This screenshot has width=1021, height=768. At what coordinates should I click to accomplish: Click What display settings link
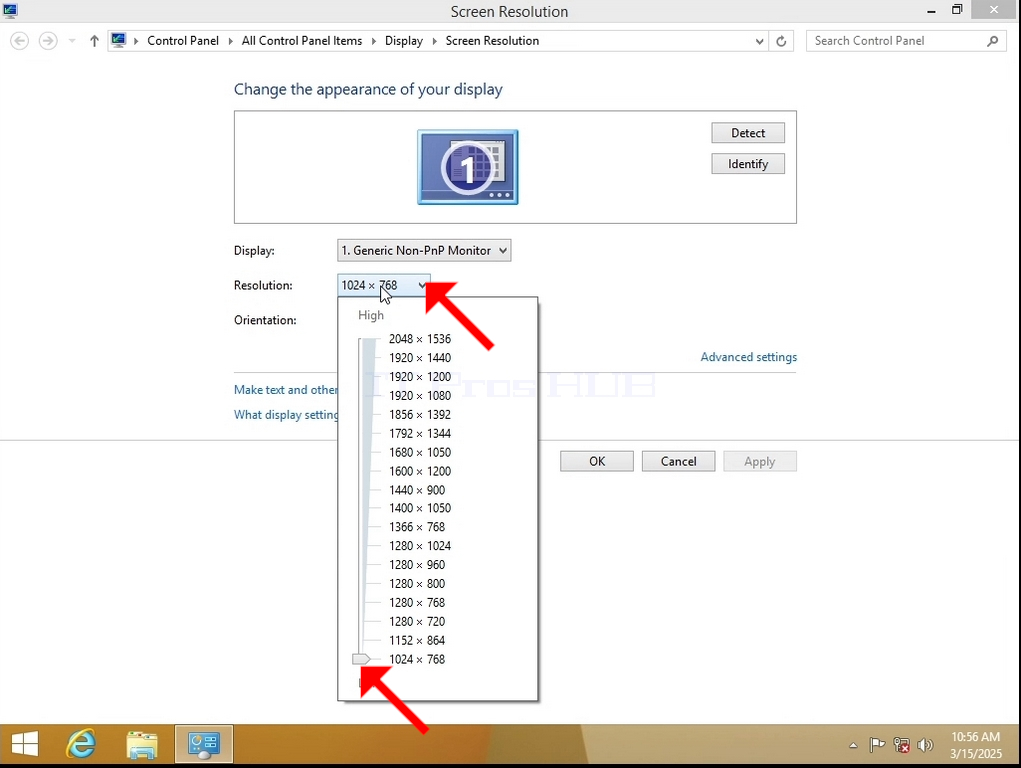[x=286, y=415]
